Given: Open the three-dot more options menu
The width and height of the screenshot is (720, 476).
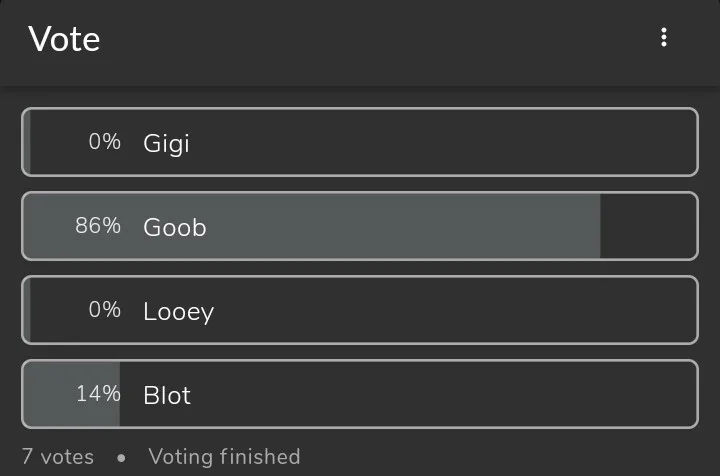Looking at the screenshot, I should pyautogui.click(x=664, y=38).
